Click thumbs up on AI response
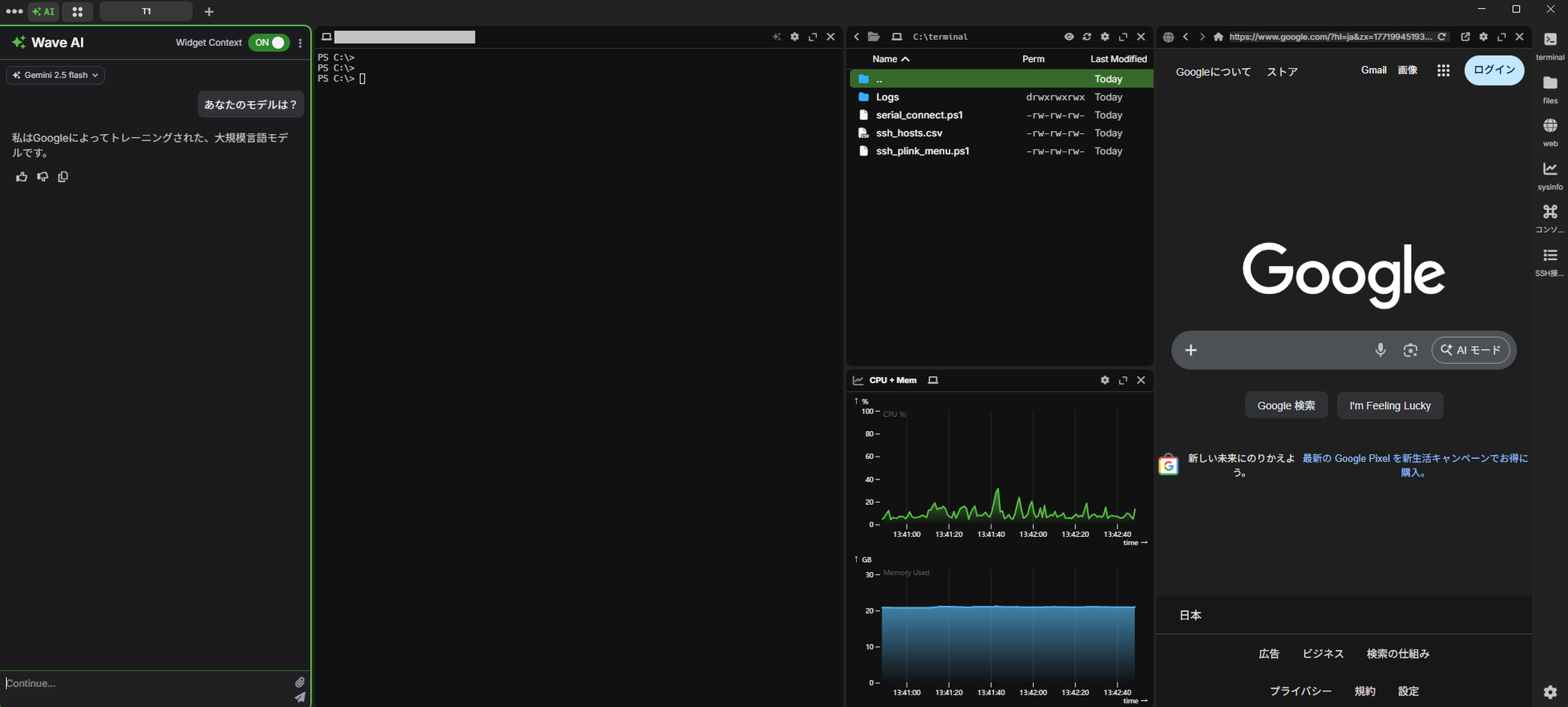This screenshot has height=707, width=1568. click(x=21, y=177)
